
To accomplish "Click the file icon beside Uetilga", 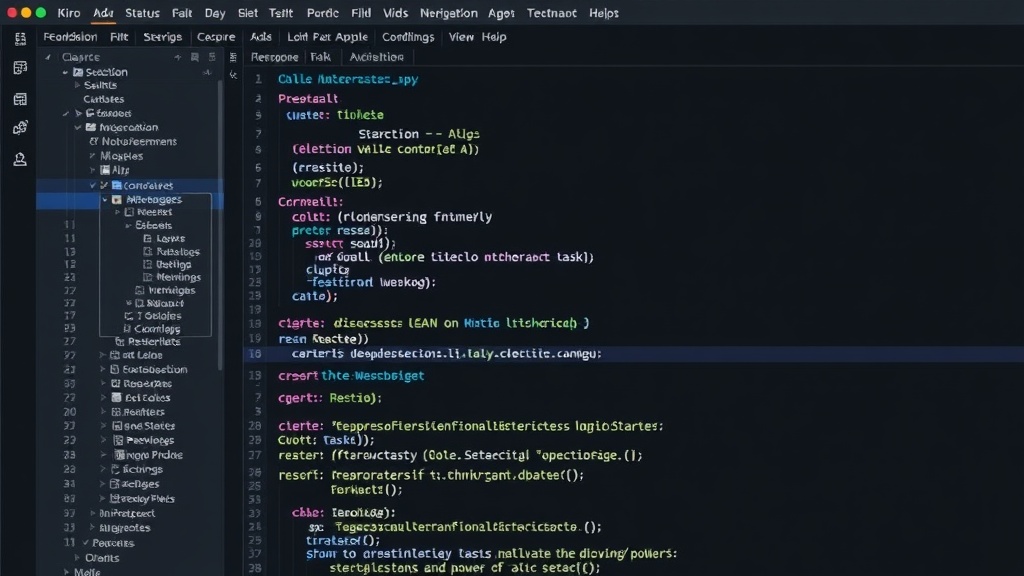I will click(148, 264).
